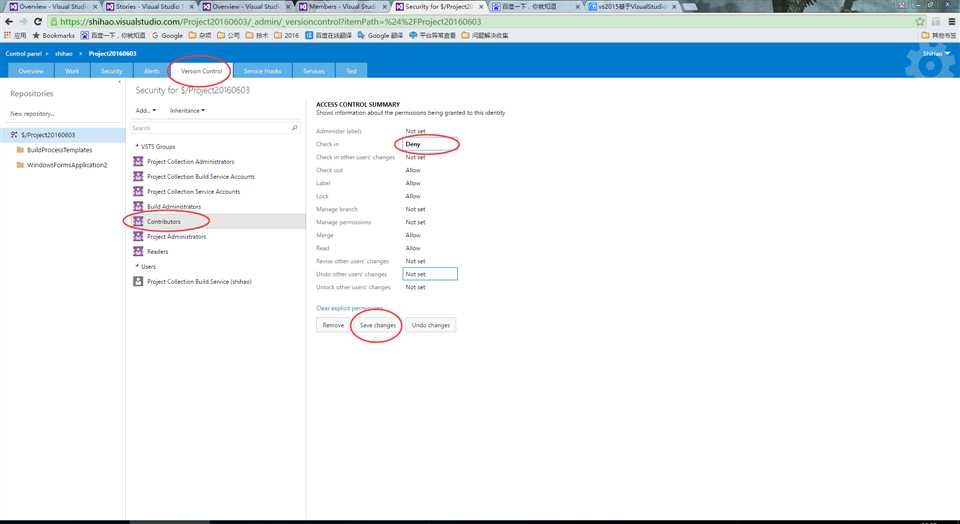Open the 2016 bookmark folder
Image resolution: width=960 pixels, height=524 pixels.
[287, 36]
